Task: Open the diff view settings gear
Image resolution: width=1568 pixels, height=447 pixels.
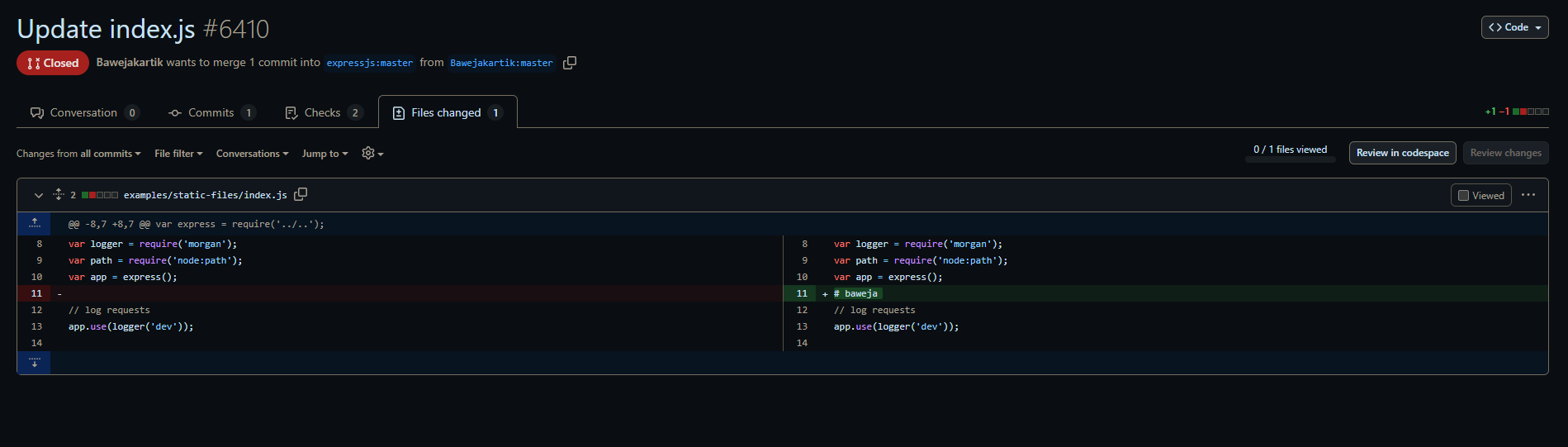Action: [372, 153]
